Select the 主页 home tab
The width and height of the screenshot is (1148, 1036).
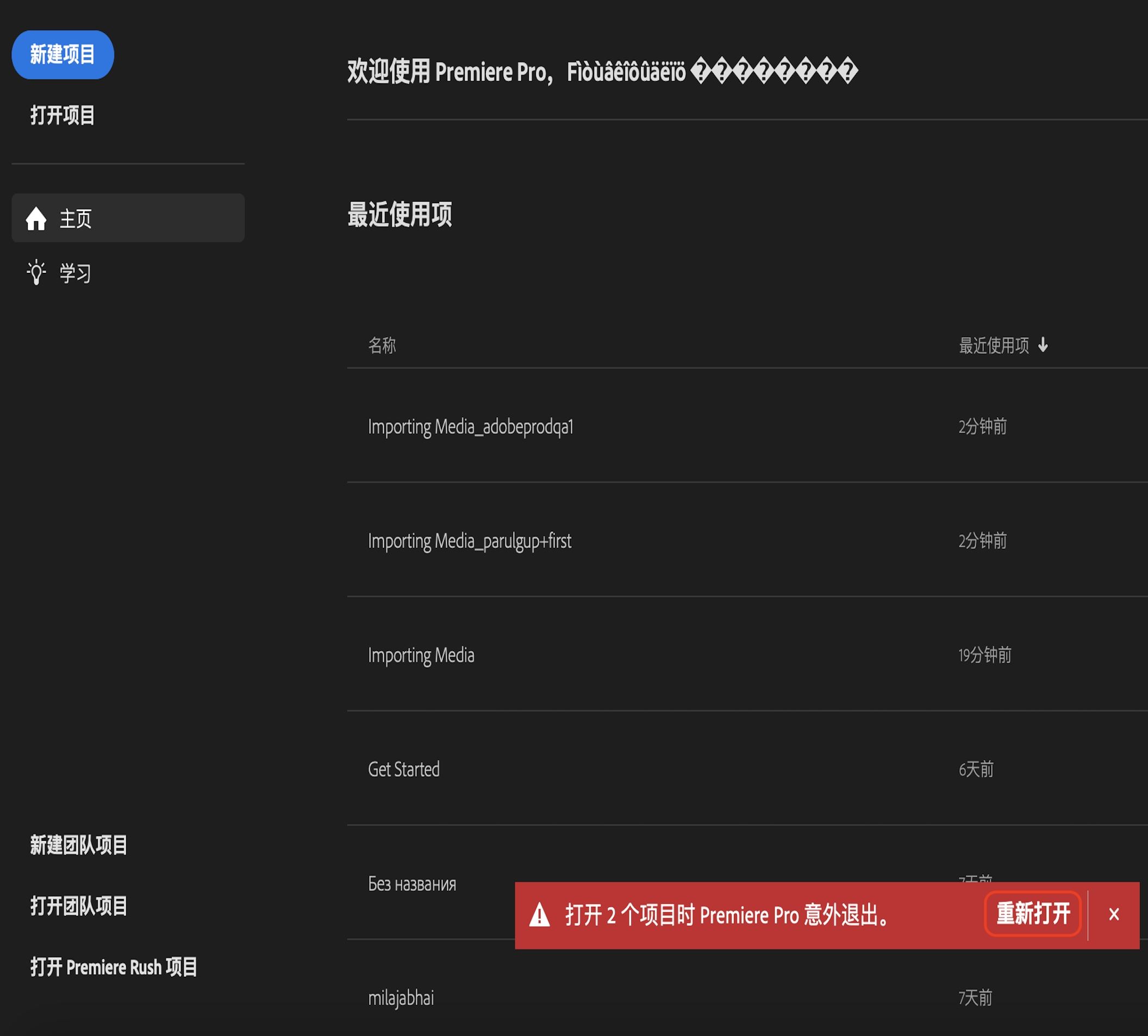coord(128,218)
